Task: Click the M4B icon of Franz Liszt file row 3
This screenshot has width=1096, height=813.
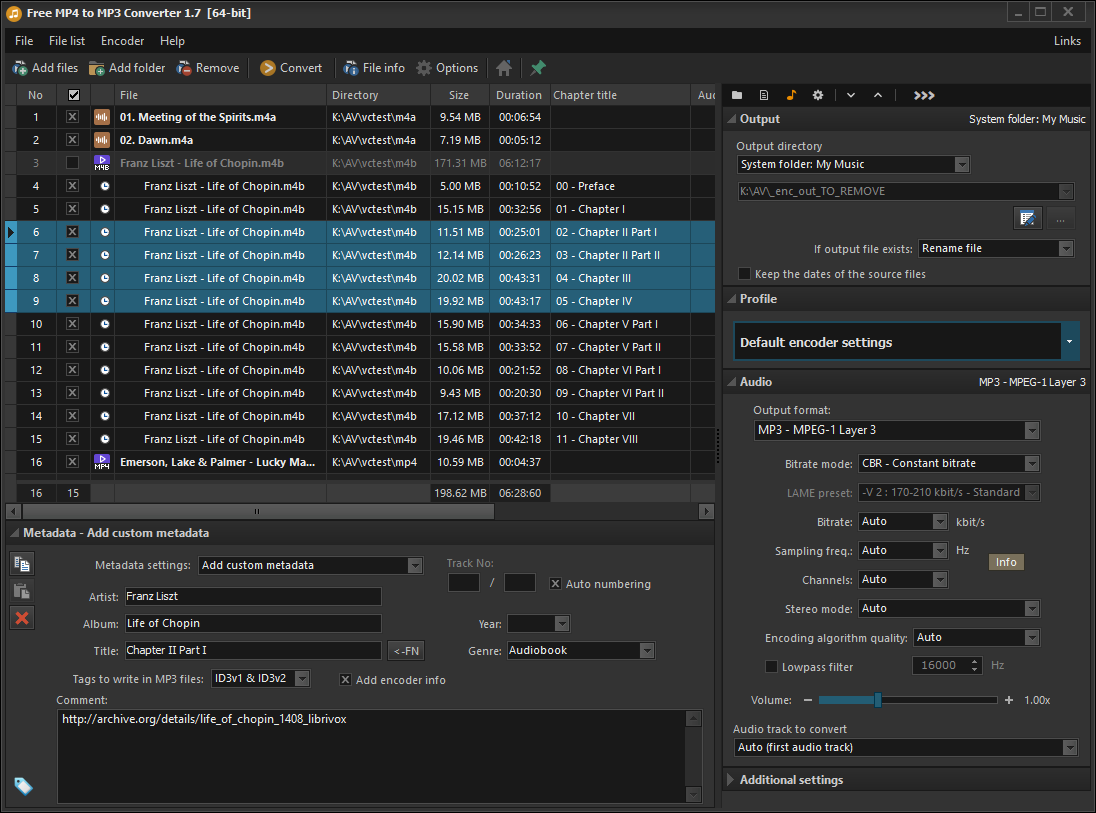Action: point(102,163)
